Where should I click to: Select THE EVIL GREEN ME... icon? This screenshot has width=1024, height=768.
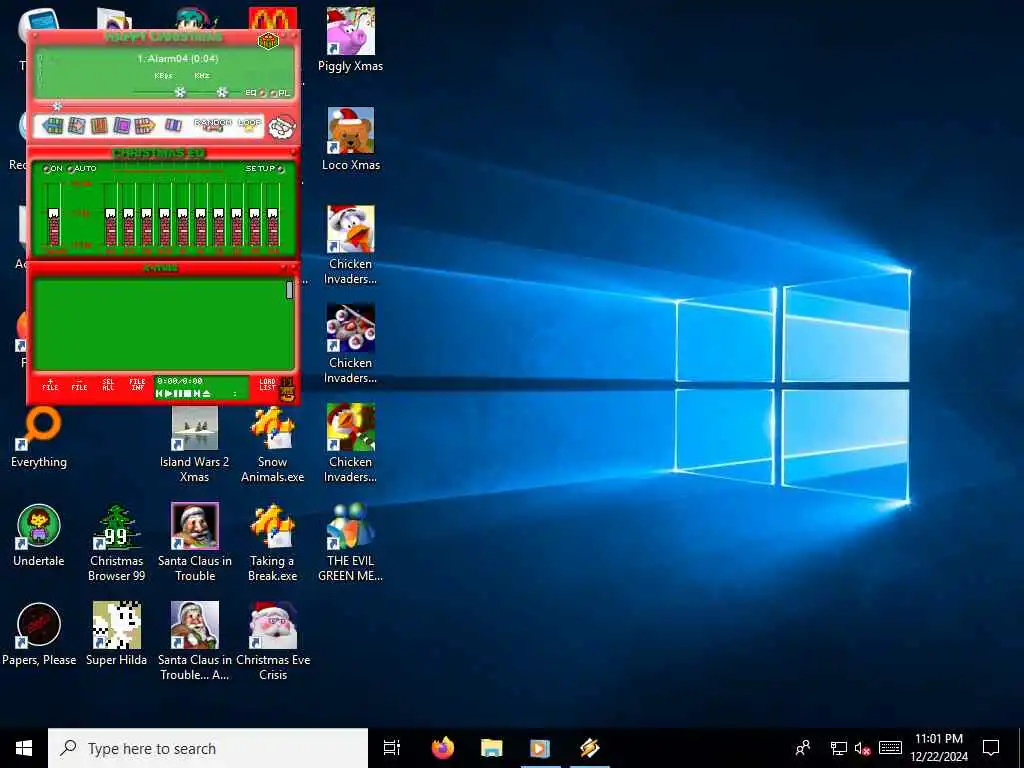tap(351, 542)
